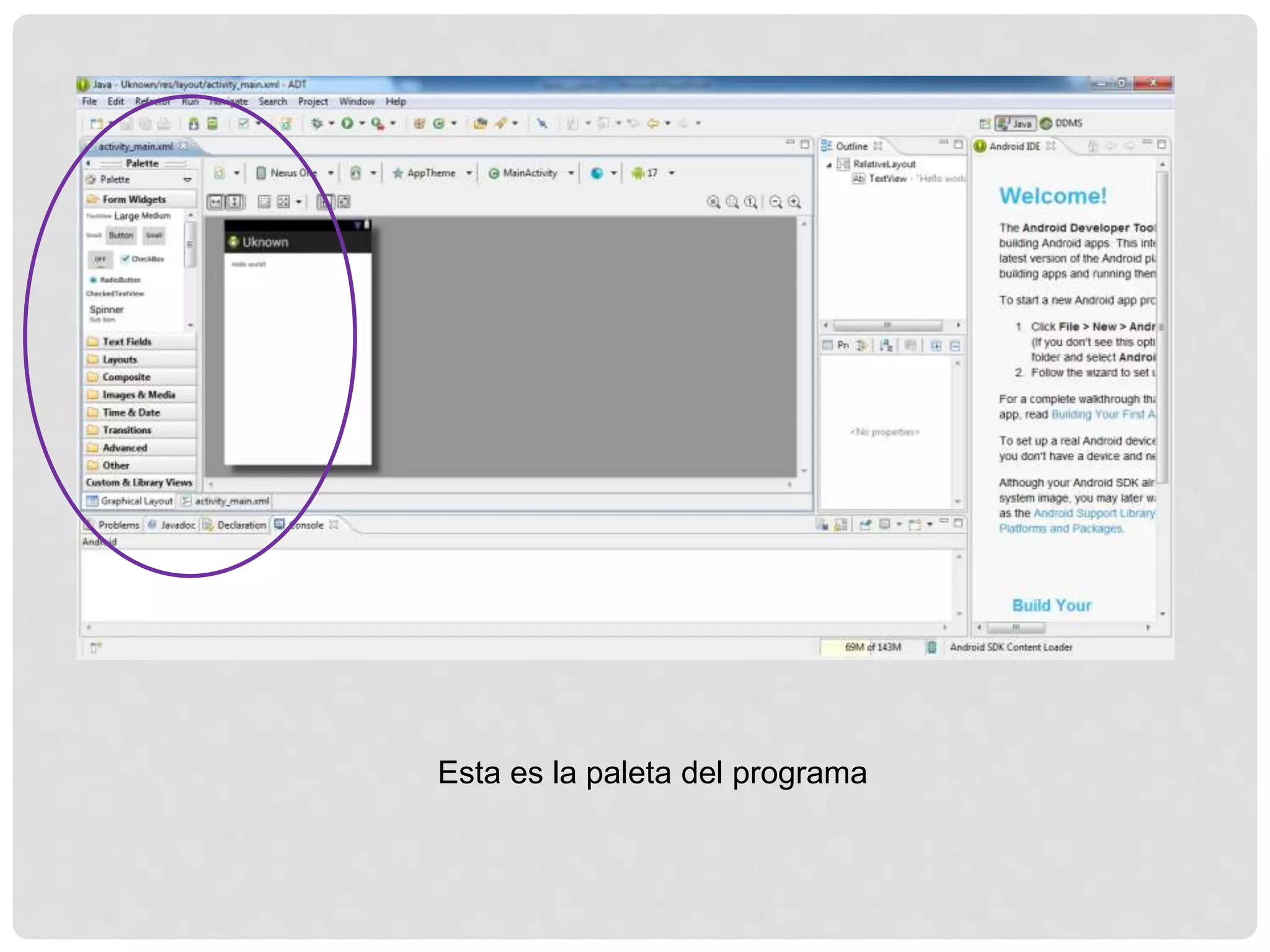This screenshot has height=952, width=1270.
Task: Click the sort alphabetically icon in properties
Action: (x=886, y=346)
